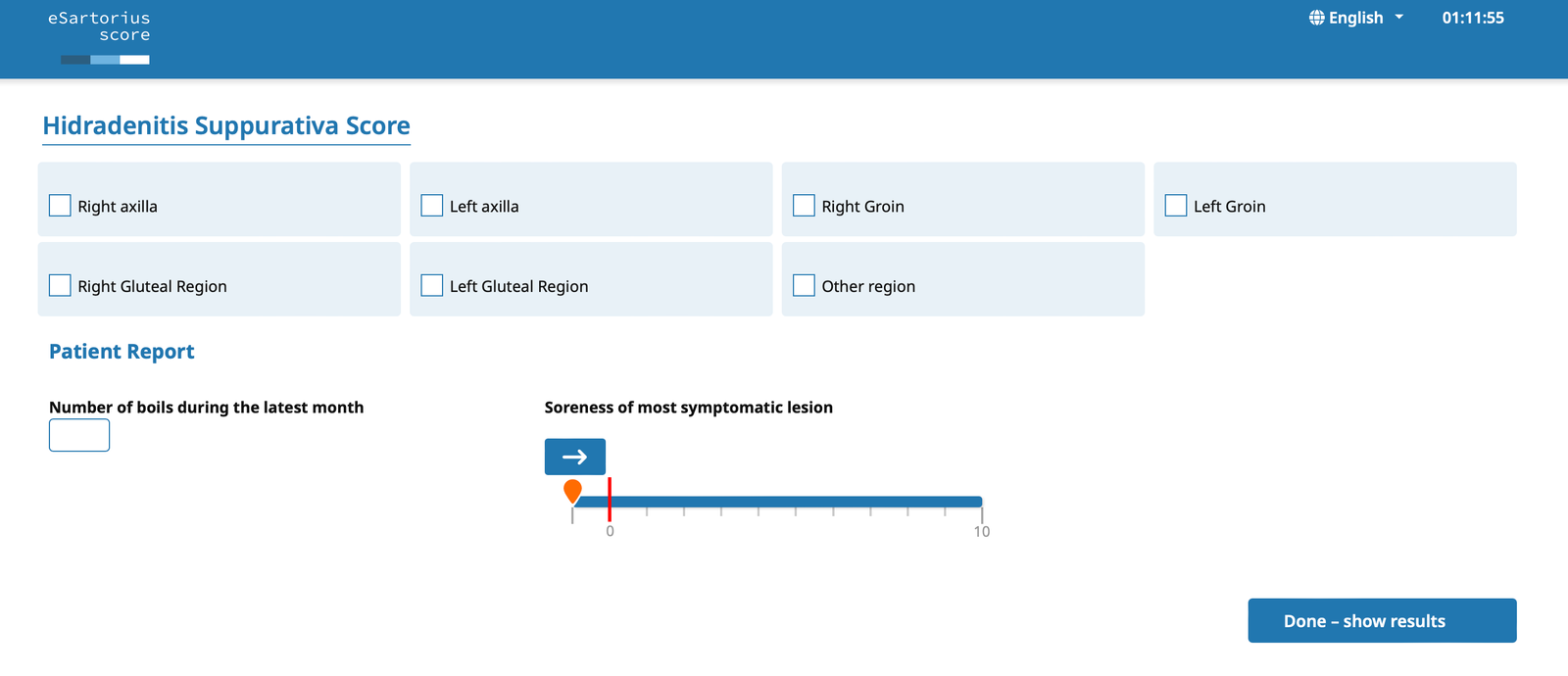The width and height of the screenshot is (1568, 676).
Task: Click the eSartorius score logo
Action: [99, 26]
